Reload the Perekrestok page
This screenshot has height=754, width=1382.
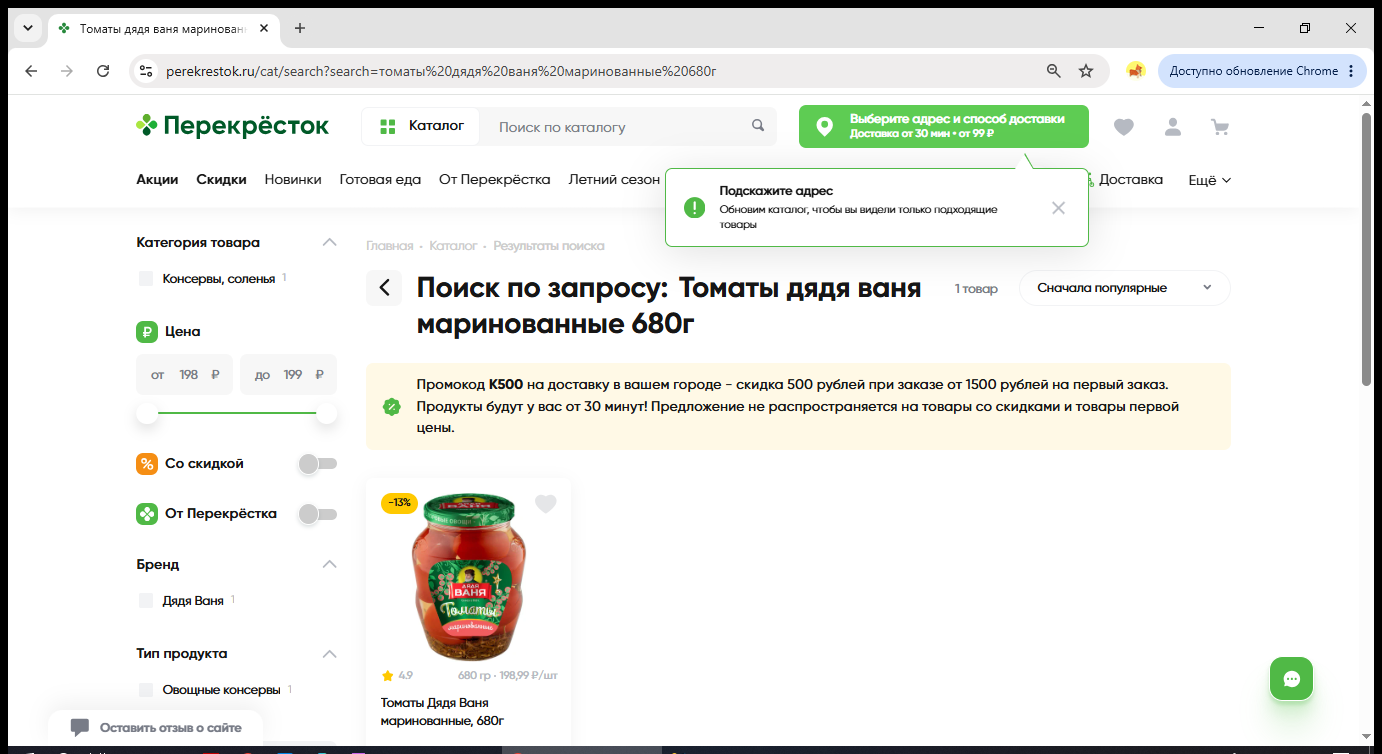coord(103,71)
